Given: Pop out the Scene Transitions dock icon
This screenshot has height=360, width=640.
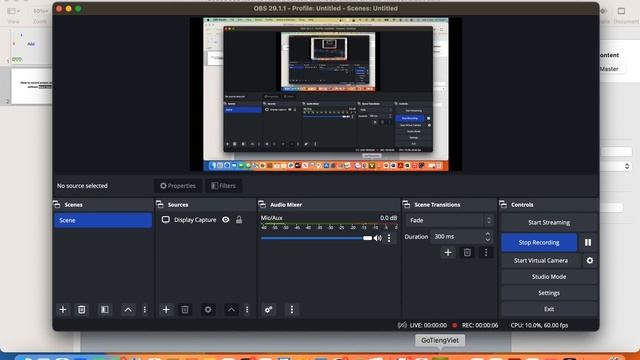Looking at the screenshot, I should (406, 204).
